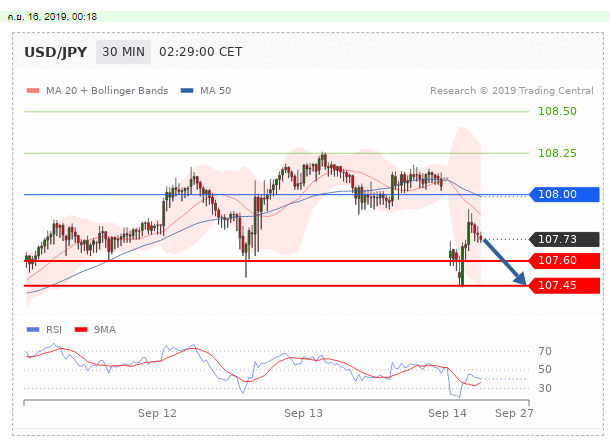610x443 pixels.
Task: Click the Sep 14 date axis label
Action: pos(447,413)
